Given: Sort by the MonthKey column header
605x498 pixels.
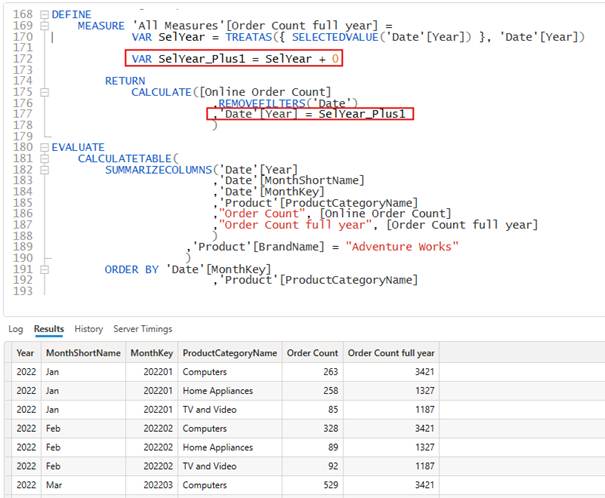Looking at the screenshot, I should (x=152, y=353).
